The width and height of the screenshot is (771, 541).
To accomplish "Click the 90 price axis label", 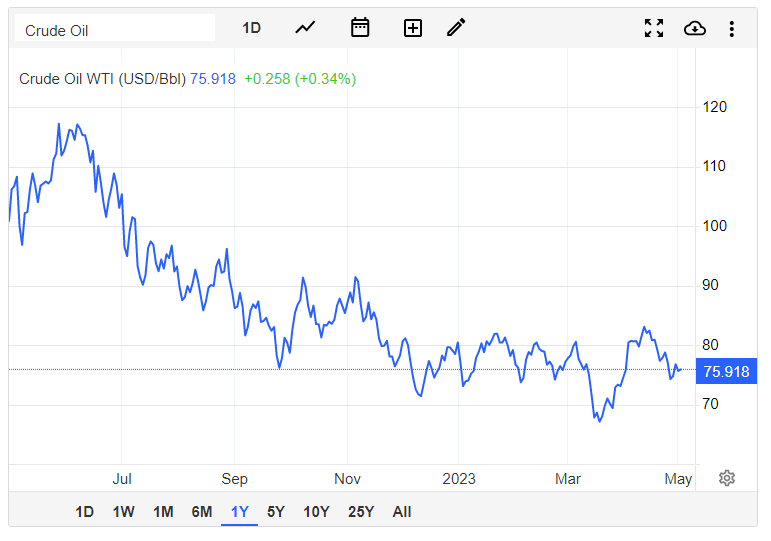I will click(x=710, y=285).
